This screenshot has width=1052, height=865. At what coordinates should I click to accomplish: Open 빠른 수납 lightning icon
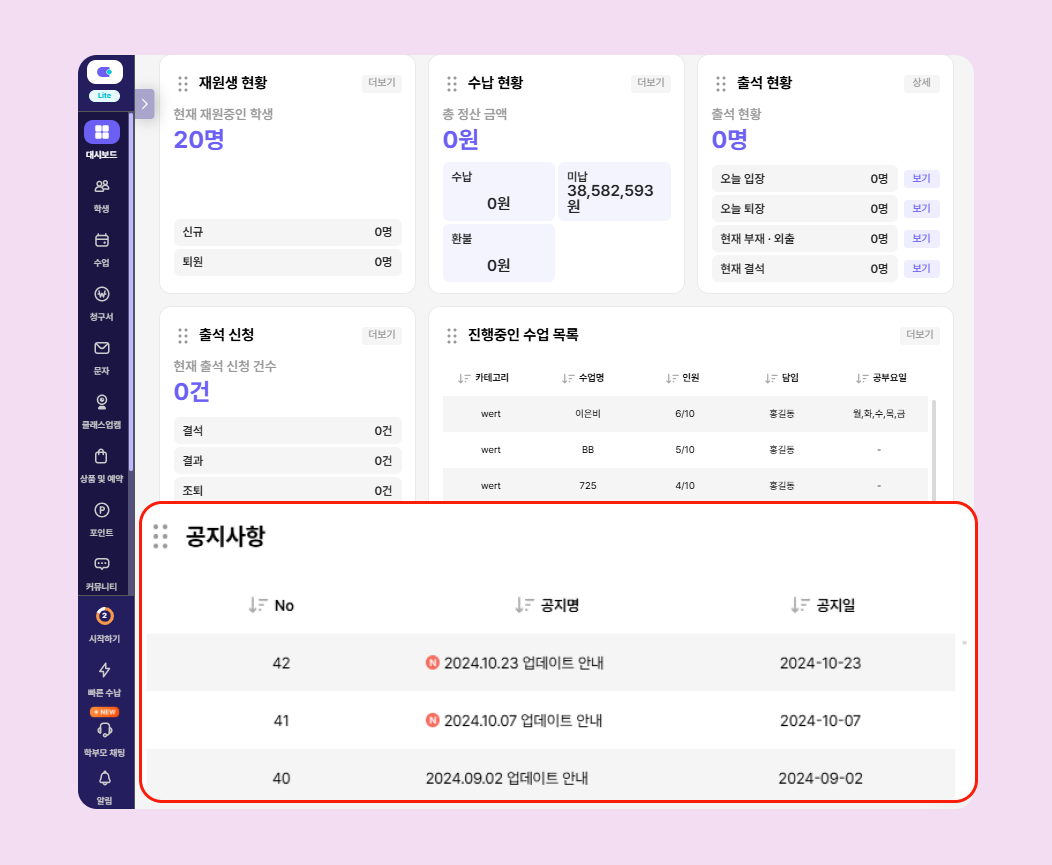coord(105,670)
